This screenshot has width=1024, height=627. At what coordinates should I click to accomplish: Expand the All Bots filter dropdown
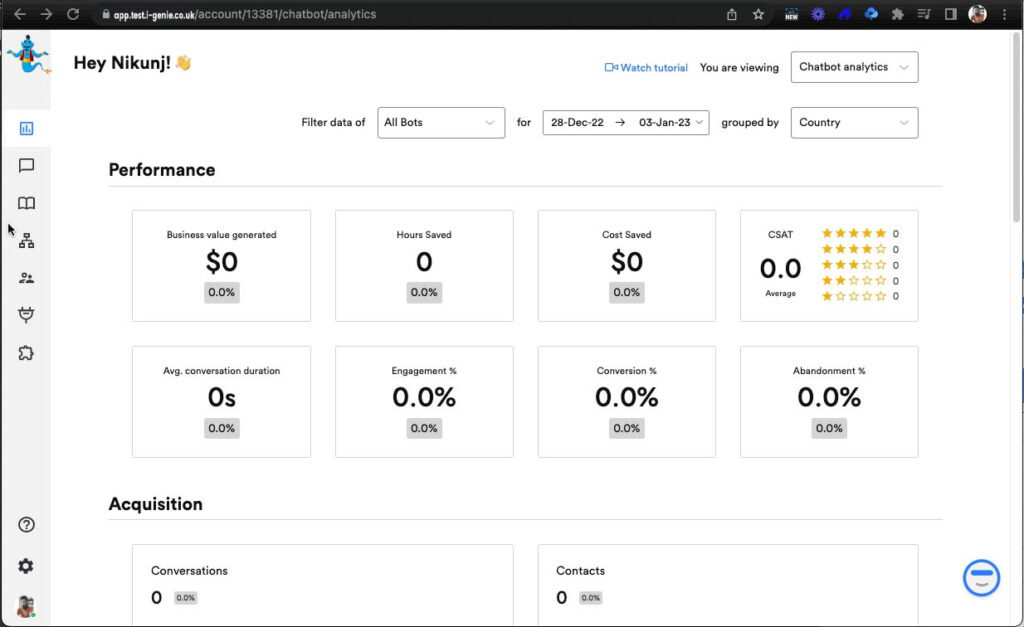(440, 123)
